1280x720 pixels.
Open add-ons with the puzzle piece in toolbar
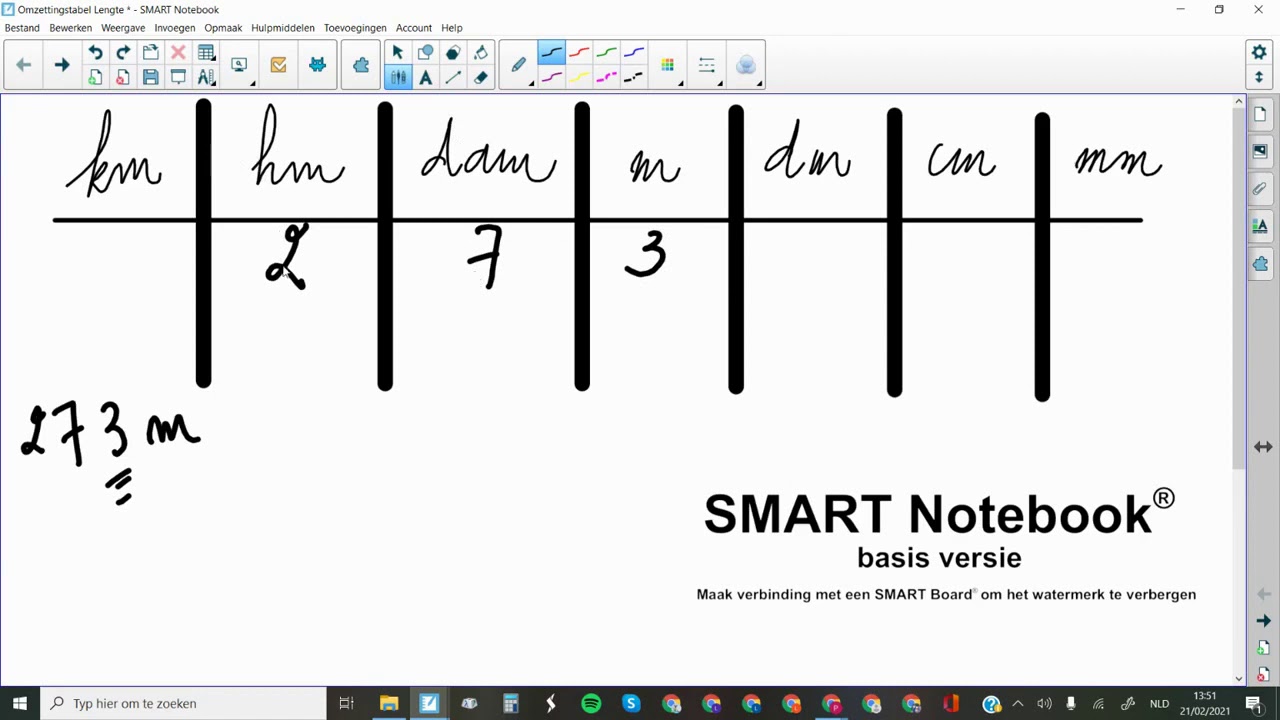coord(361,65)
